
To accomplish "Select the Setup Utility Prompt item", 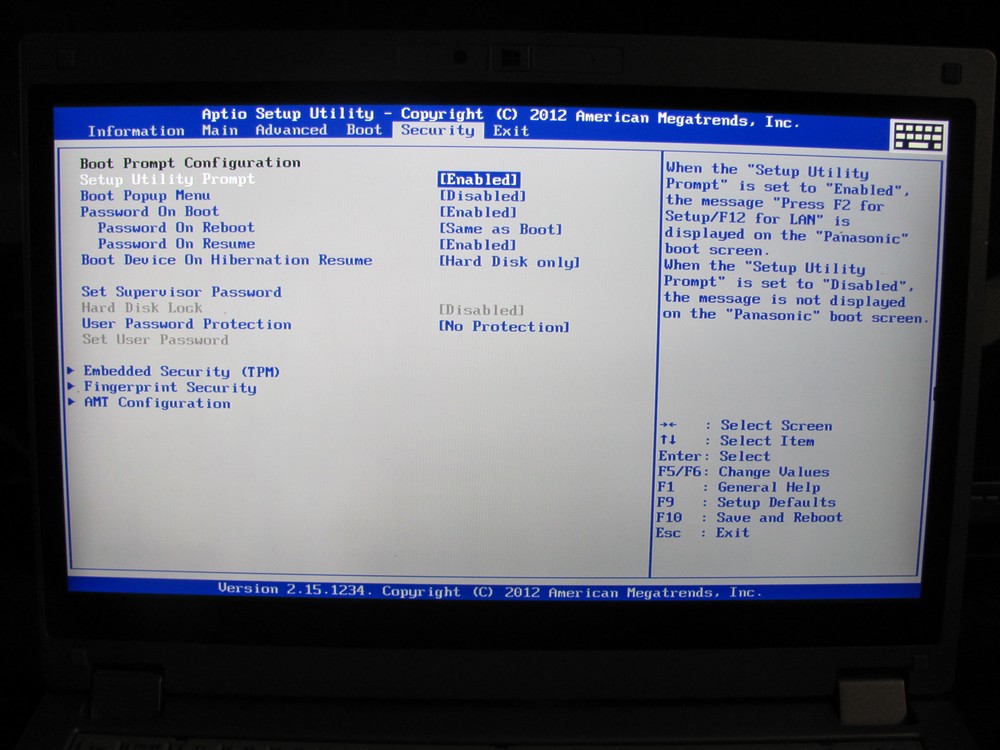I will click(x=167, y=179).
